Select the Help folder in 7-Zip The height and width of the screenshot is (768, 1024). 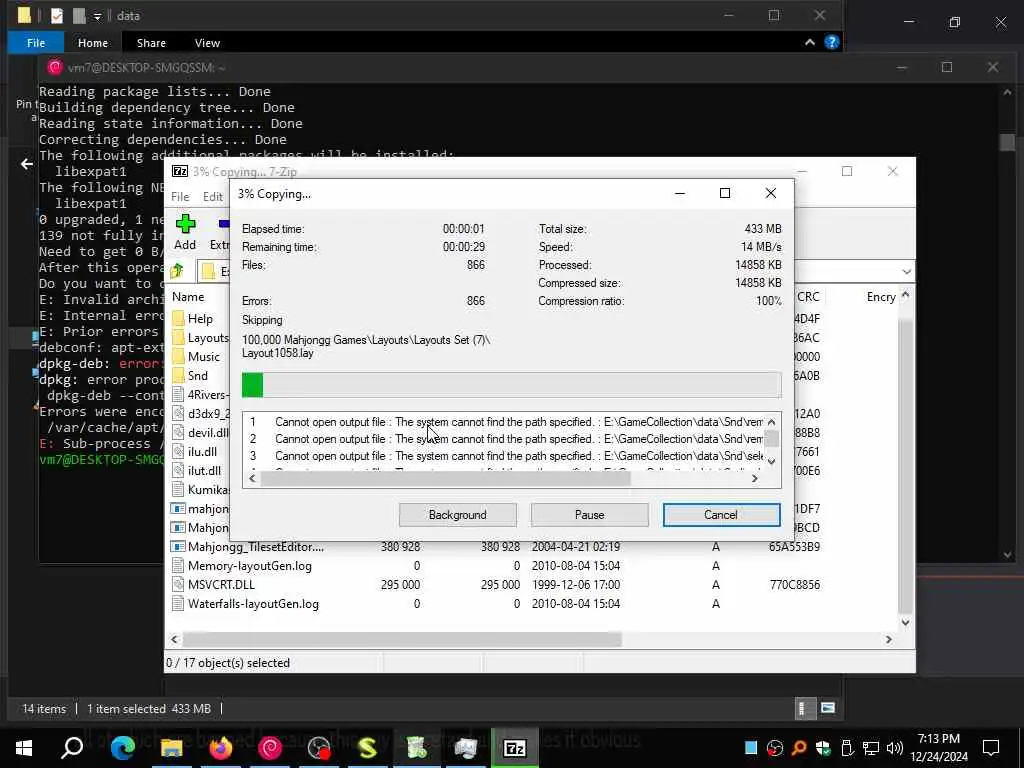(x=200, y=319)
